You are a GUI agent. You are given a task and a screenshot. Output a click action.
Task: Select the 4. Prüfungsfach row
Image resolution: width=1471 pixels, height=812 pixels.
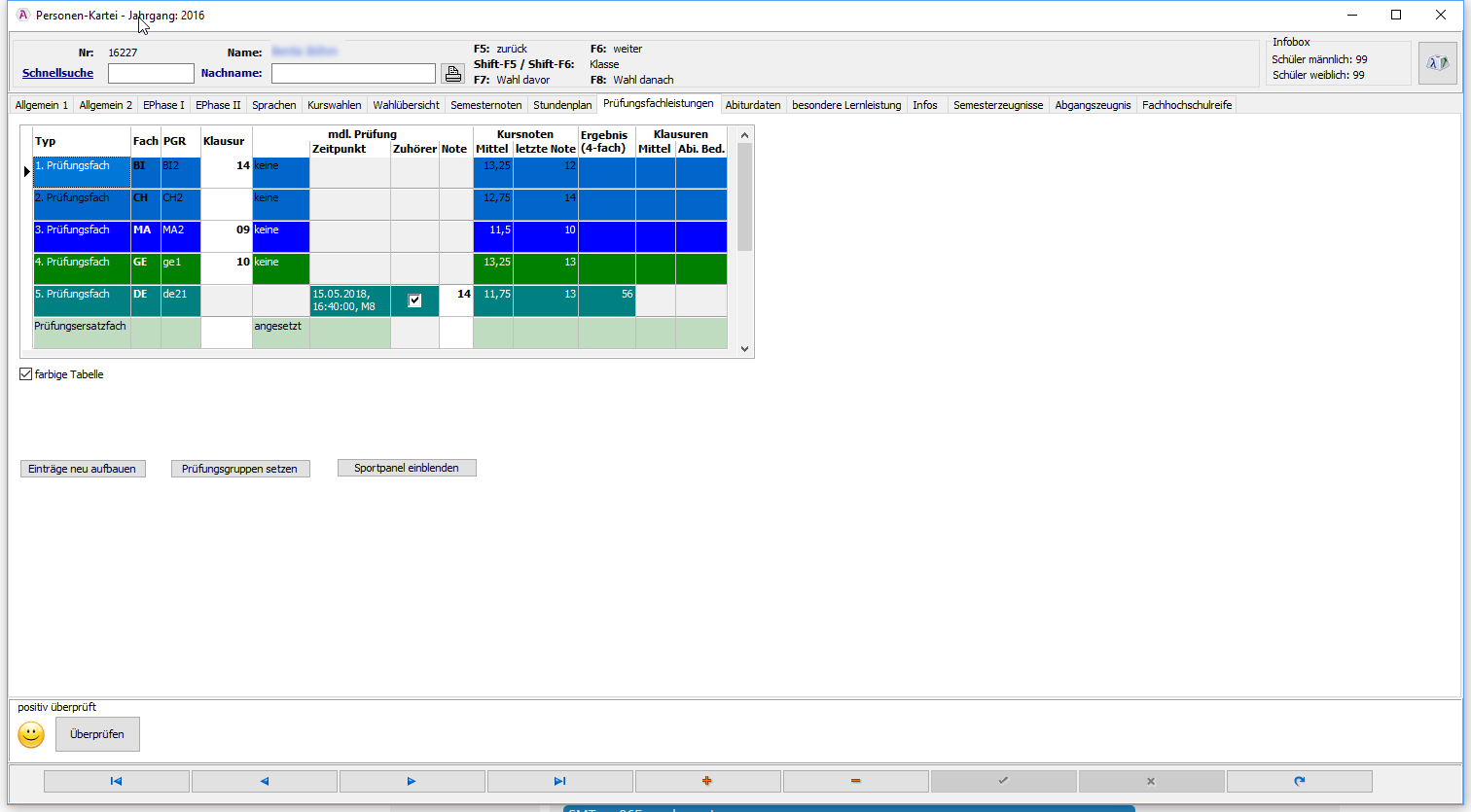point(379,268)
